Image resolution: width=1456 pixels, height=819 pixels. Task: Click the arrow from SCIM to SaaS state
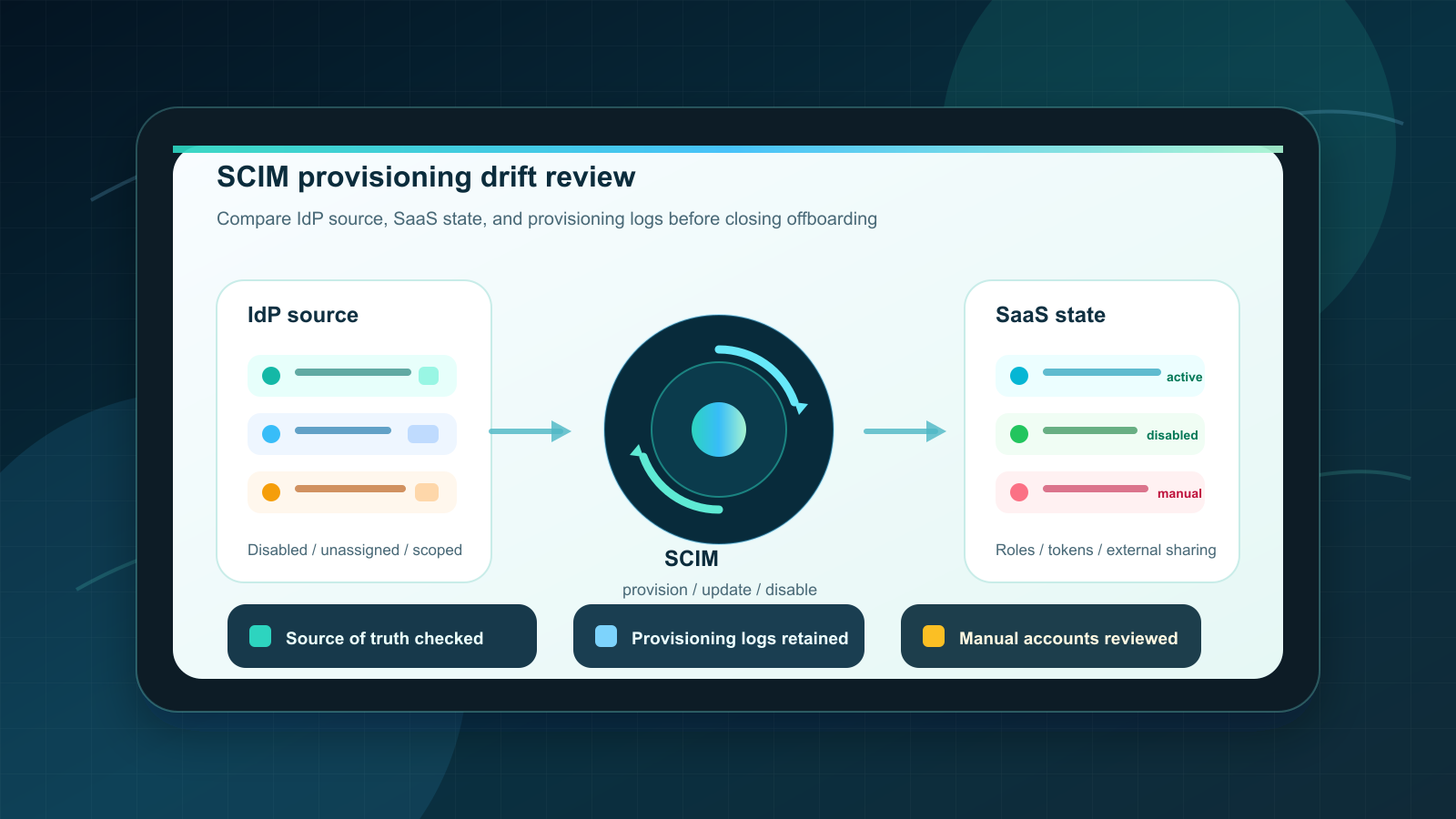(x=905, y=431)
